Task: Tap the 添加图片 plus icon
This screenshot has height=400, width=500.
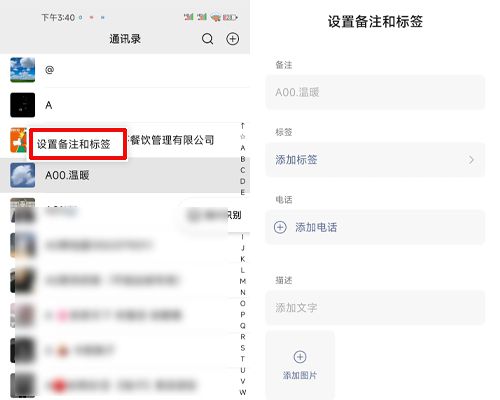Action: point(300,357)
